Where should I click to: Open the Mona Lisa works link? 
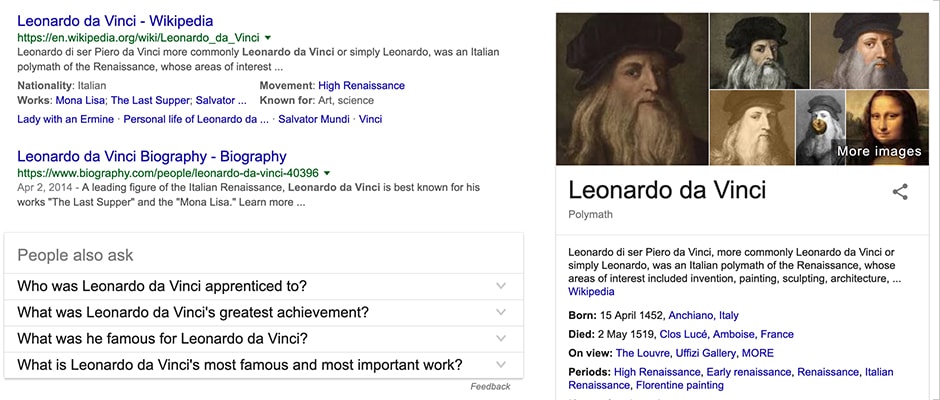pyautogui.click(x=80, y=101)
